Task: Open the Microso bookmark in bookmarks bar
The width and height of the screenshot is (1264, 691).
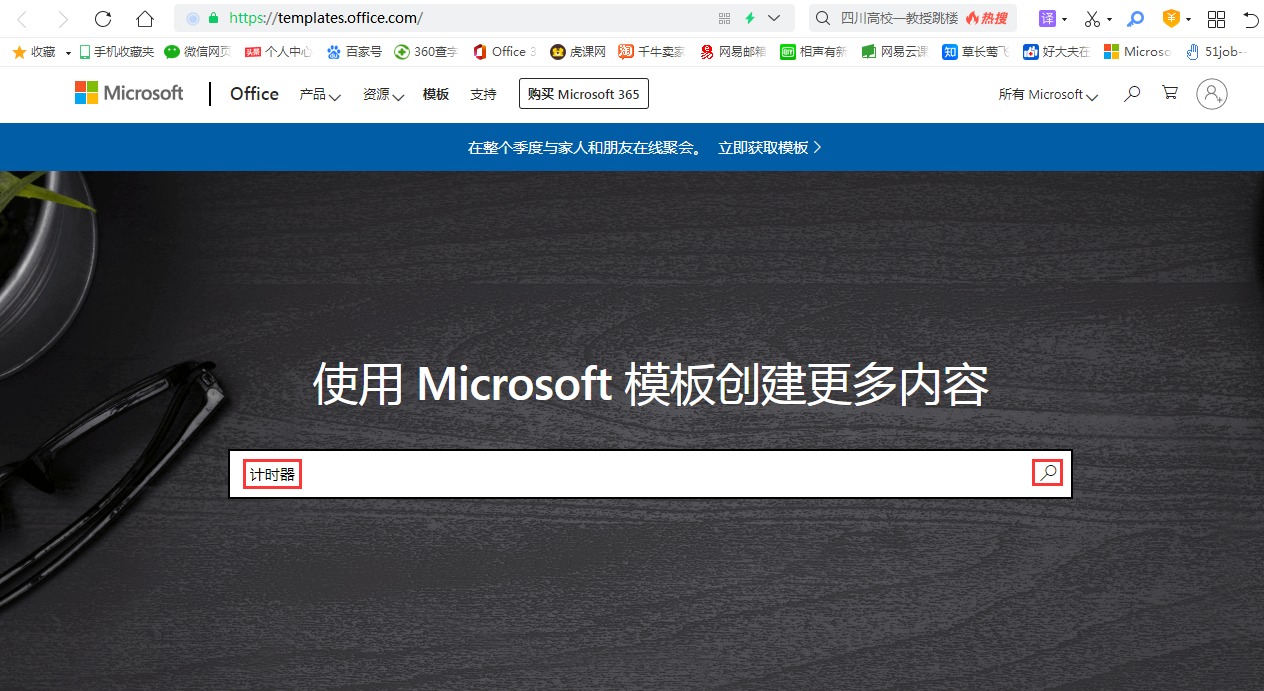Action: point(1138,52)
